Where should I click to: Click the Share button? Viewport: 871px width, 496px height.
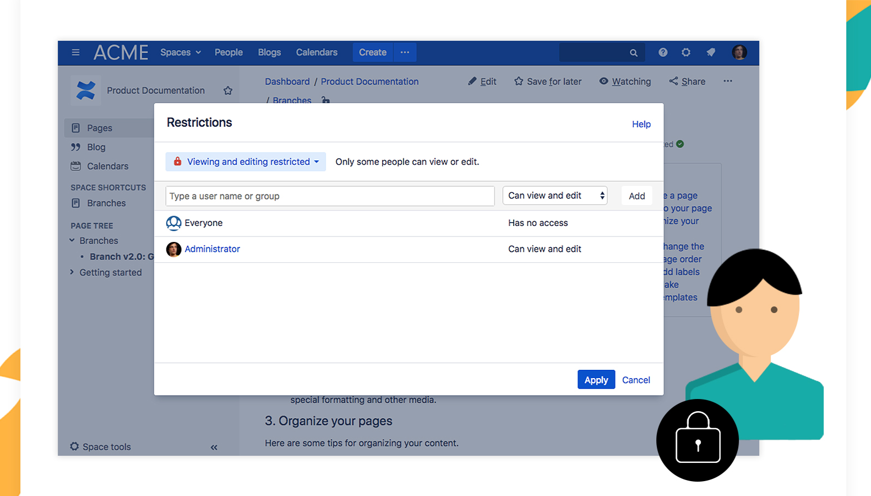pos(687,82)
